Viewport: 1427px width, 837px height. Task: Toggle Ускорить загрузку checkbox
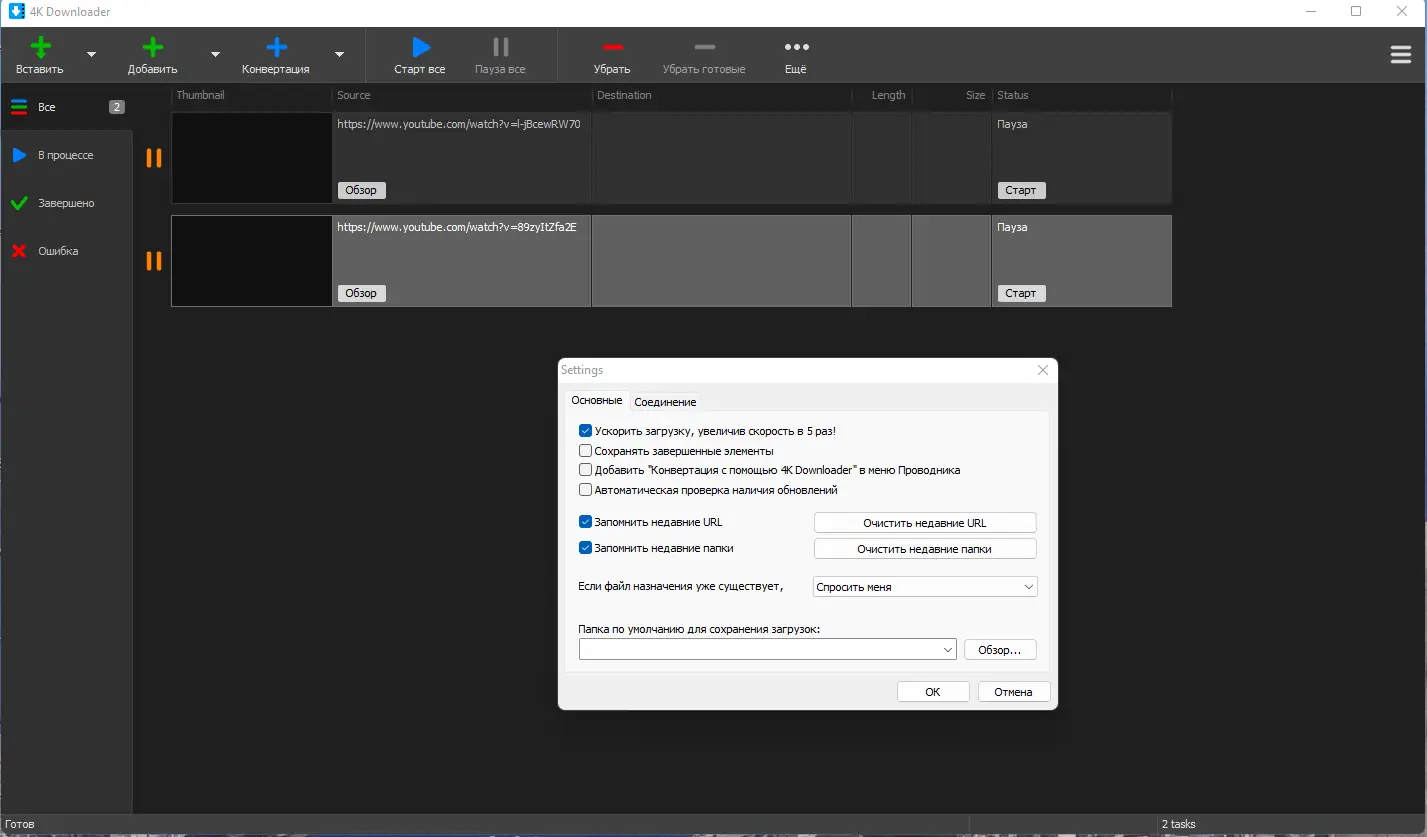586,431
